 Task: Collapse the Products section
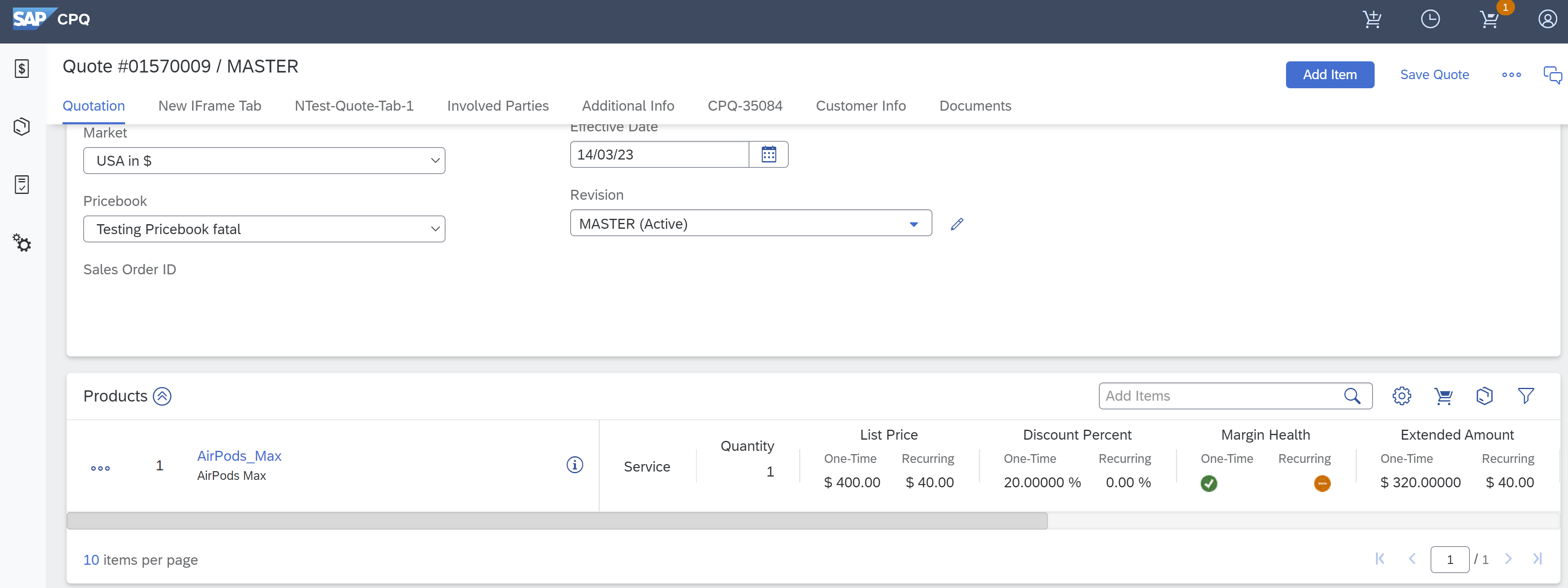(x=162, y=396)
